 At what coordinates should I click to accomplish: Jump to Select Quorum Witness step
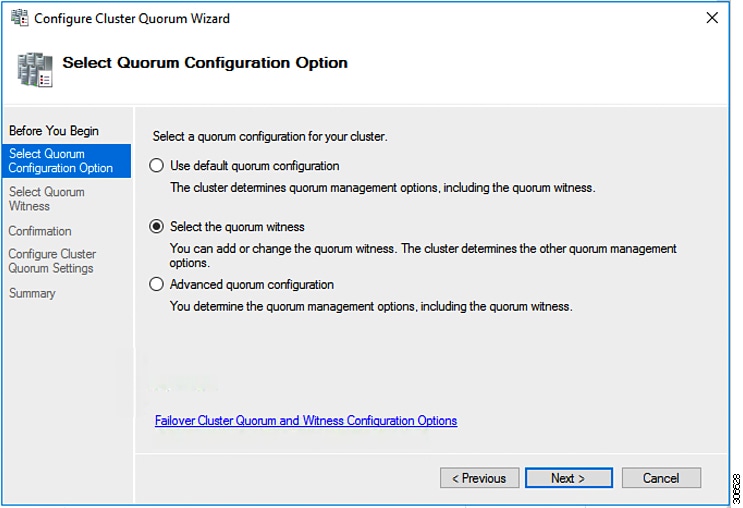click(46, 199)
